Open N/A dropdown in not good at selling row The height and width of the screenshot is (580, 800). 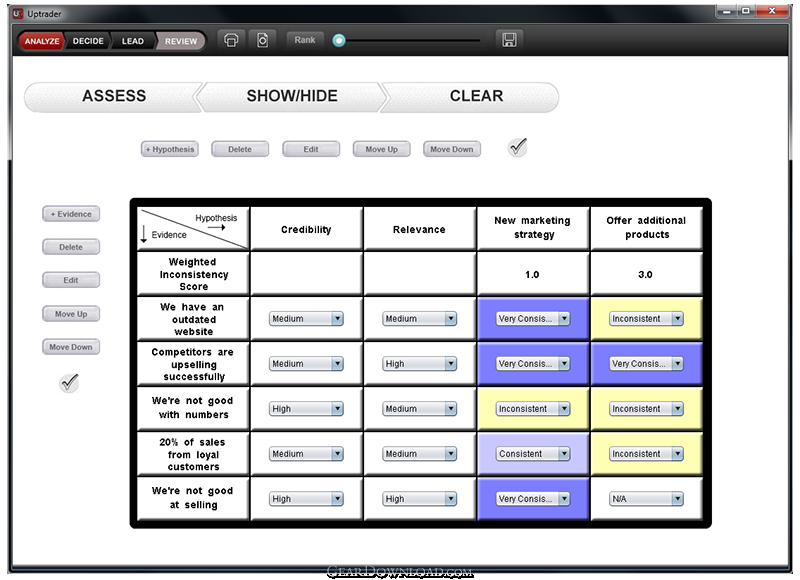pos(646,499)
